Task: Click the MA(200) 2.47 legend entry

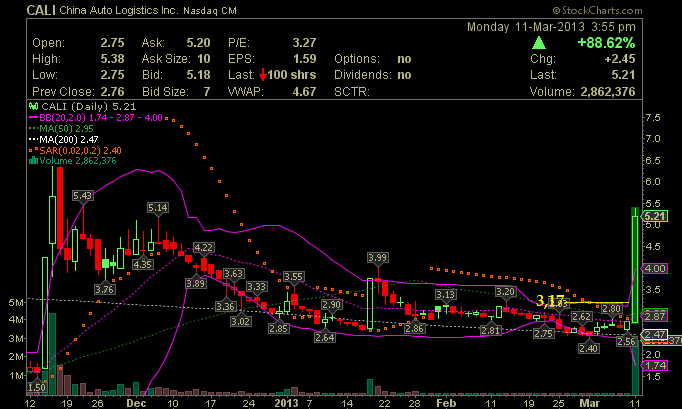Action: pyautogui.click(x=64, y=139)
